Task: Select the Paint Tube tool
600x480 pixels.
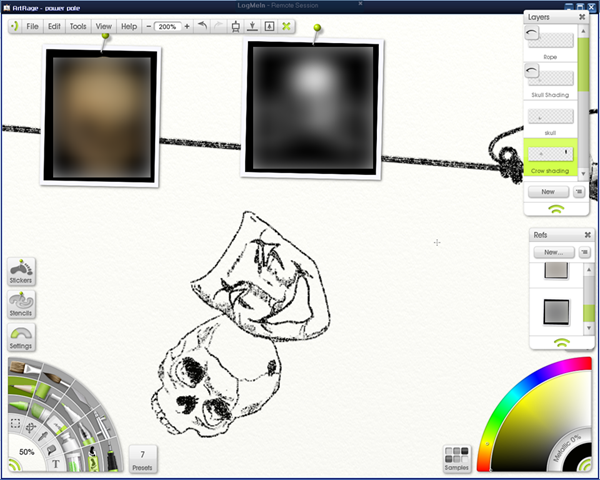Action: (69, 444)
